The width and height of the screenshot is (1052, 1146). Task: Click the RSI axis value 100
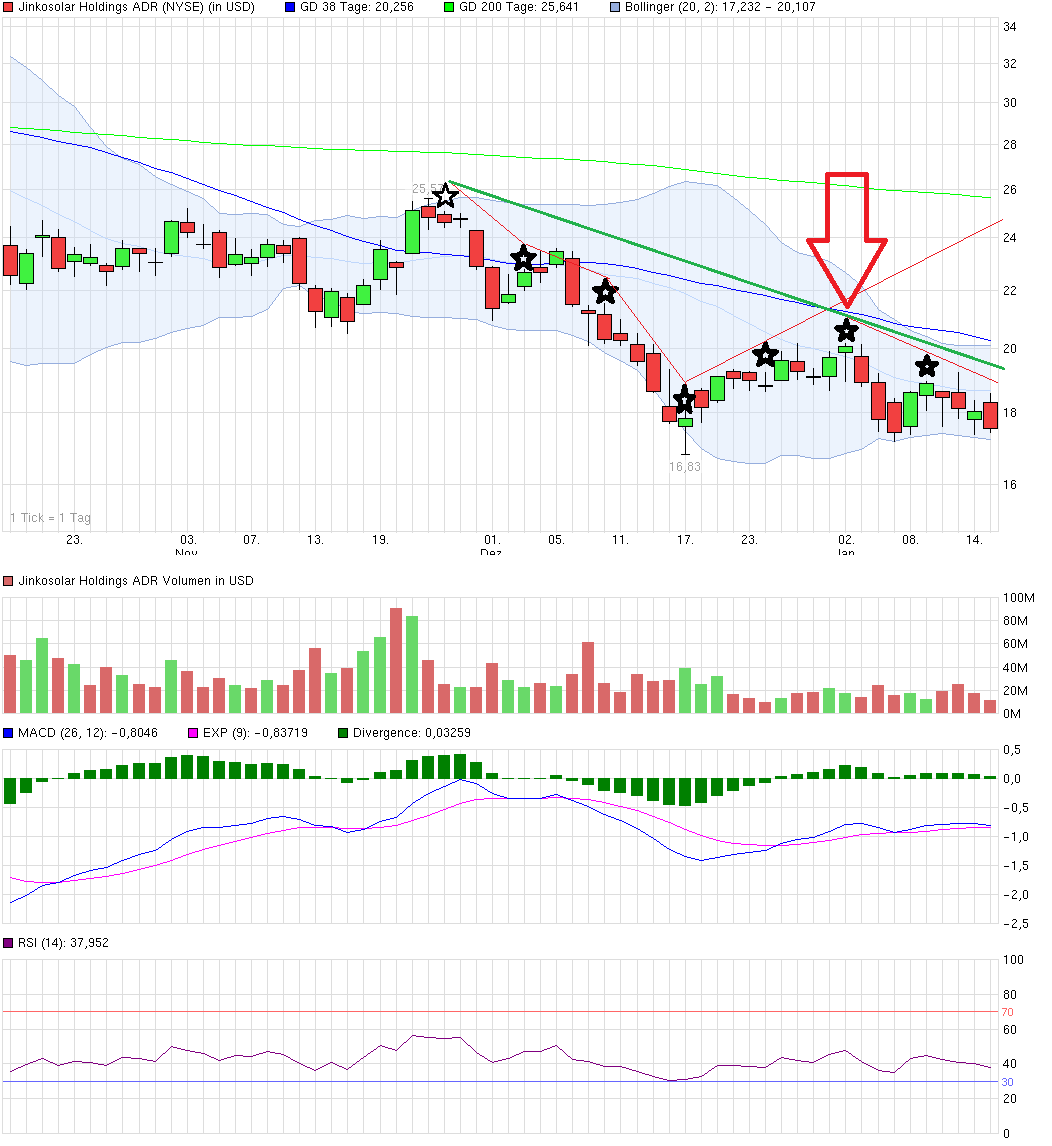(1013, 960)
